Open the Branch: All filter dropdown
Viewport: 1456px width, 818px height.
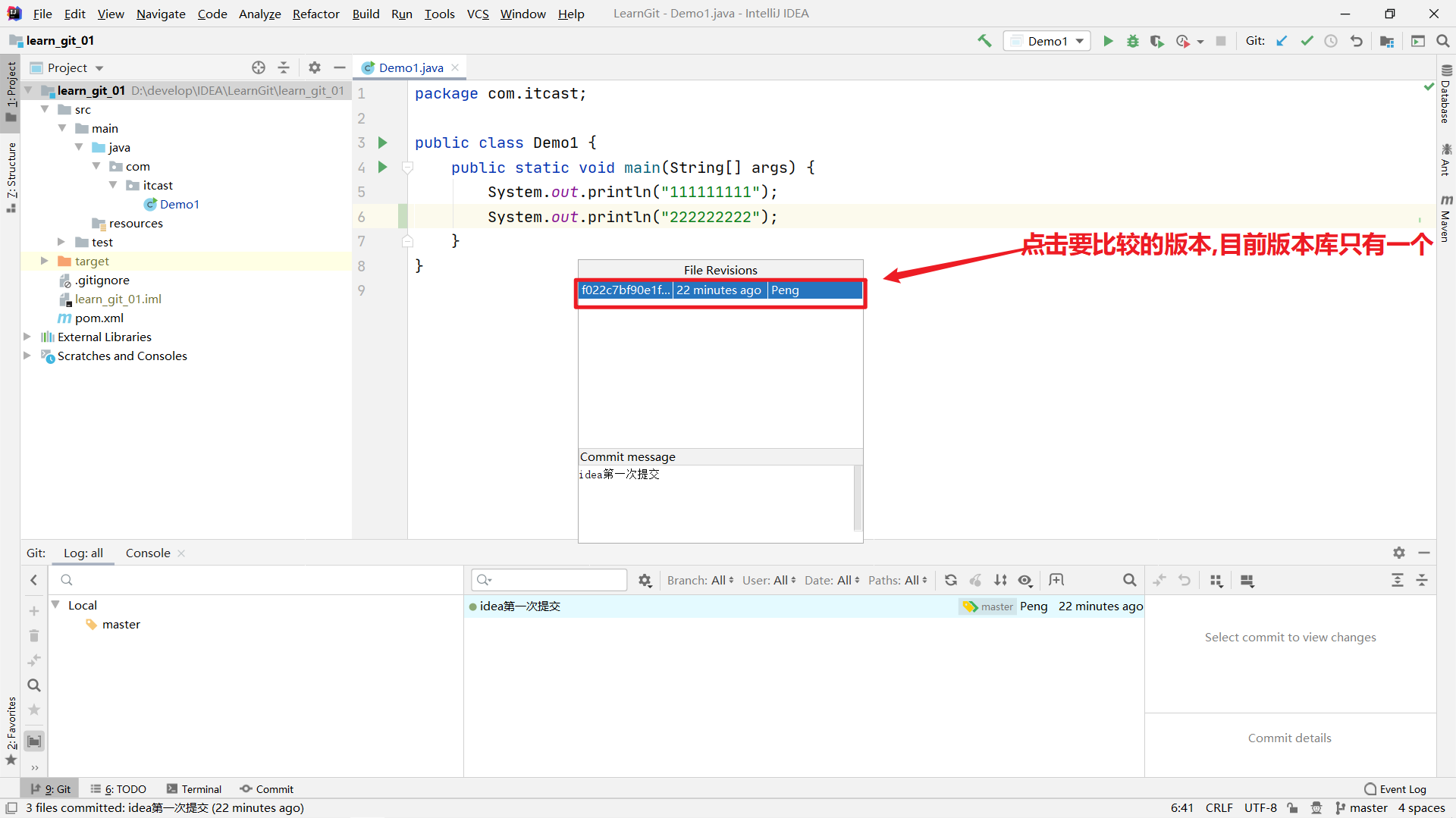click(x=701, y=580)
